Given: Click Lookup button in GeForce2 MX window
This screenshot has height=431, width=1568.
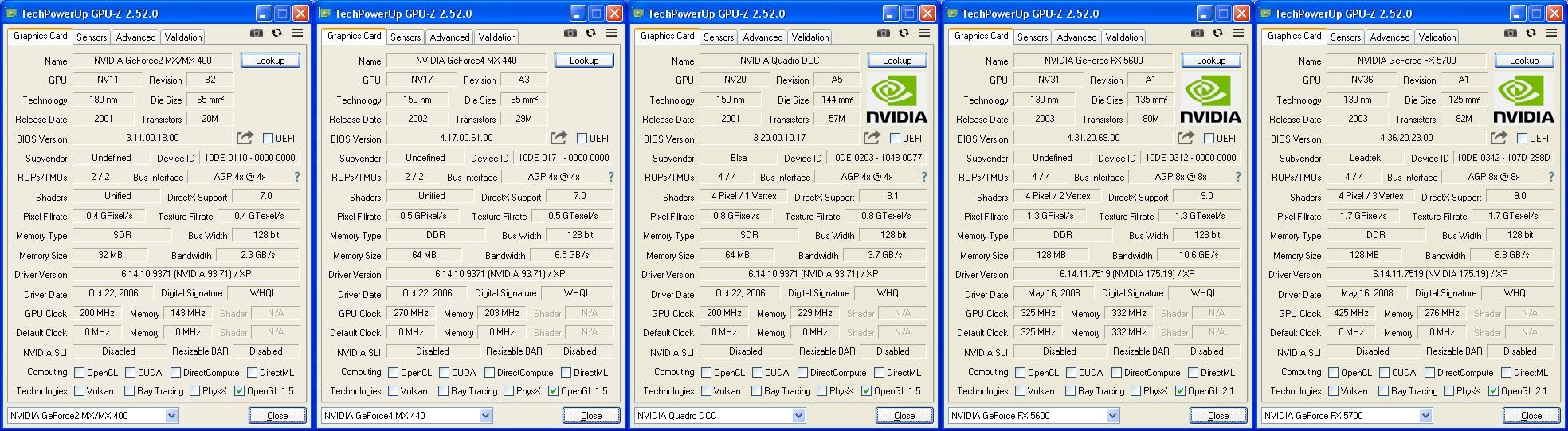Looking at the screenshot, I should pos(270,61).
